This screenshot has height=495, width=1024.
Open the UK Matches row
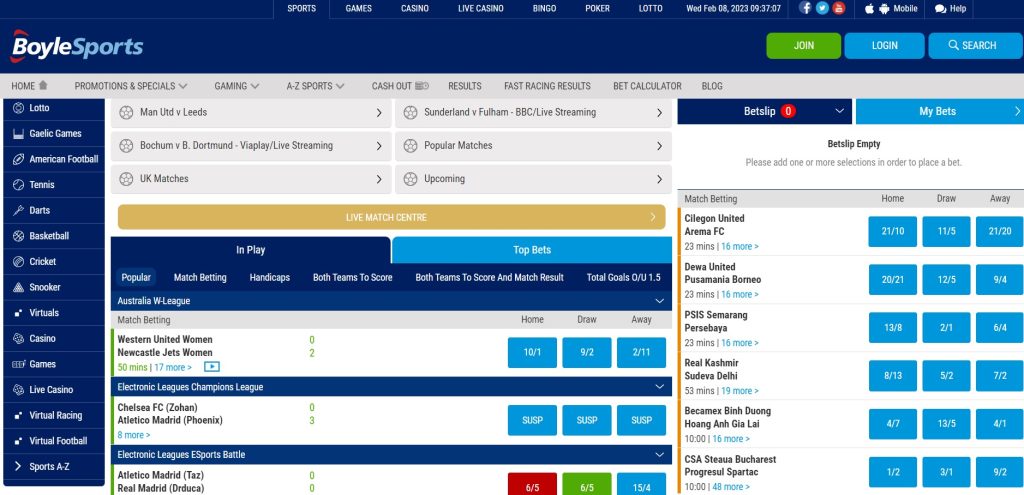[x=251, y=179]
